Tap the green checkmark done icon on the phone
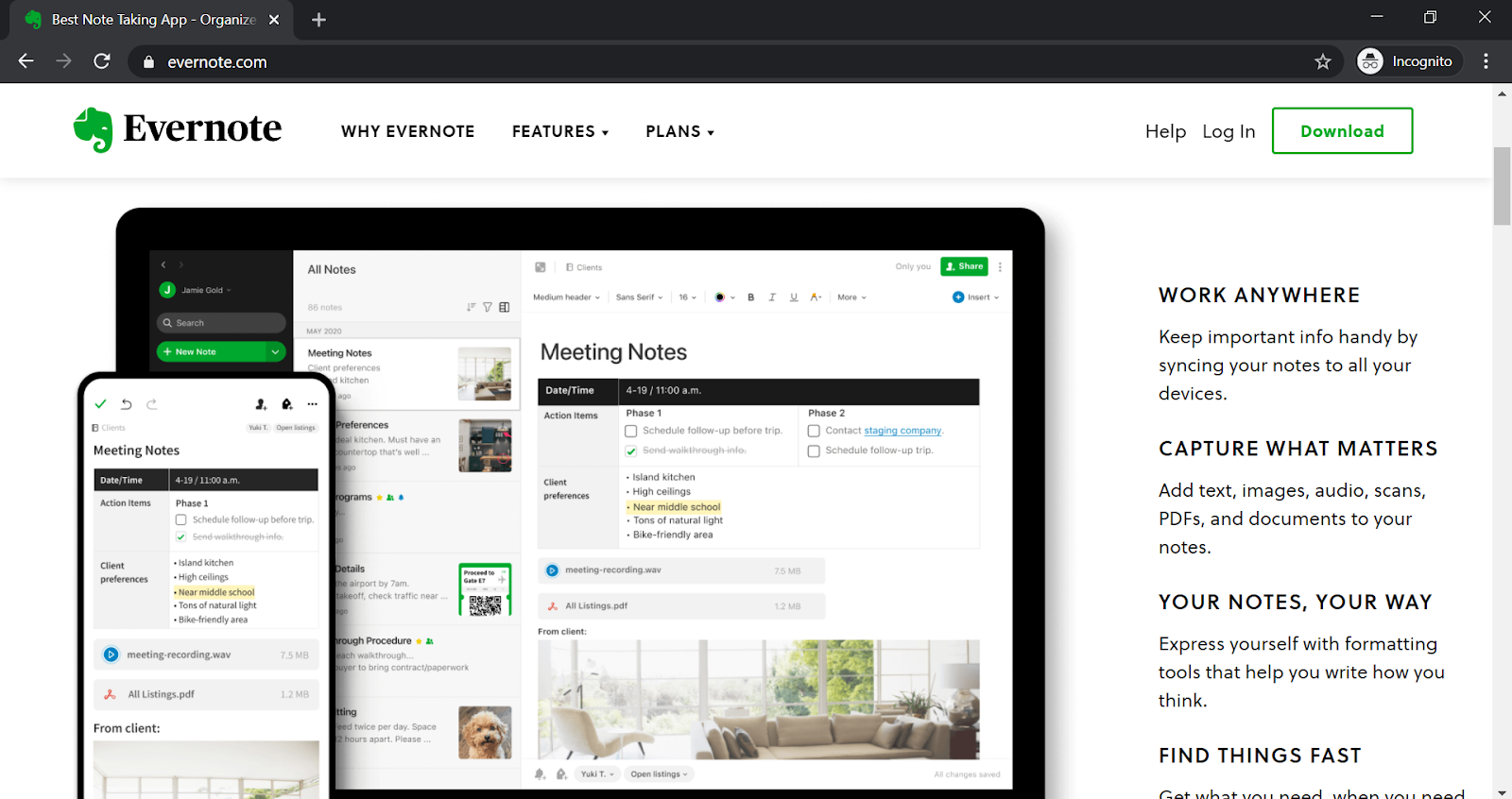 coord(100,404)
